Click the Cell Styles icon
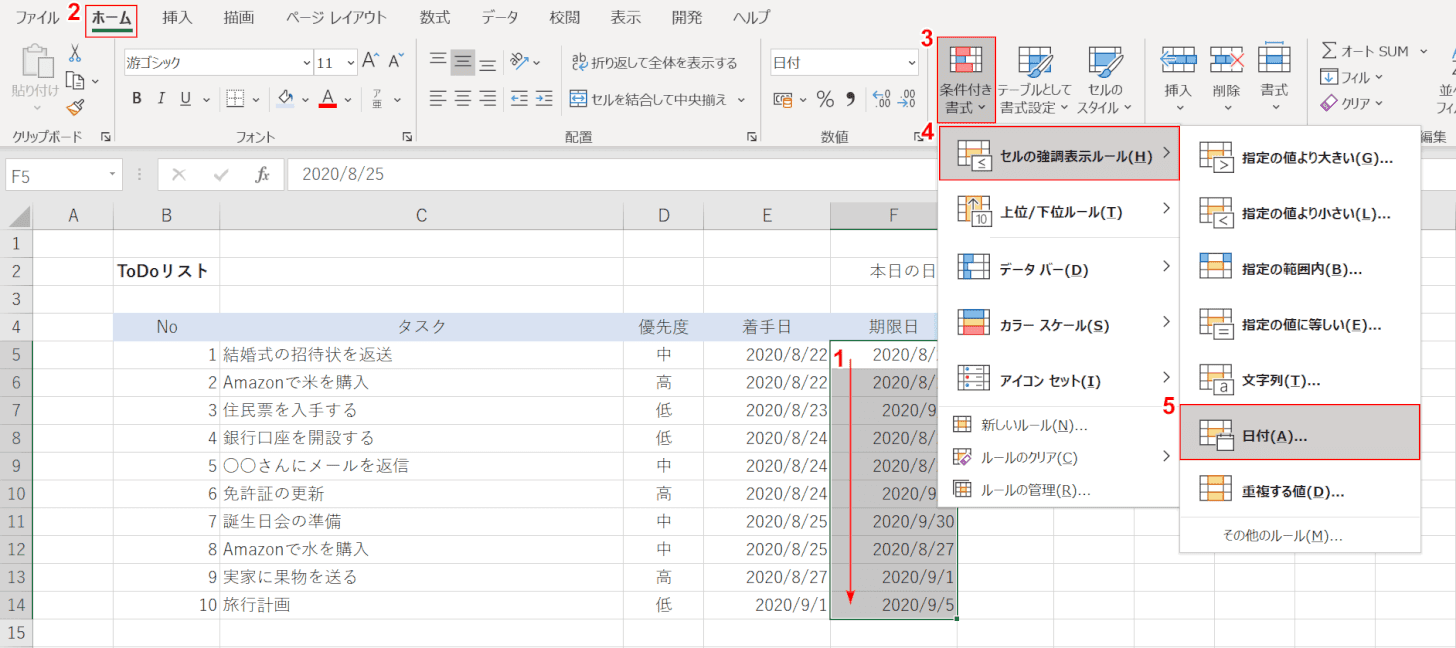 [1106, 61]
